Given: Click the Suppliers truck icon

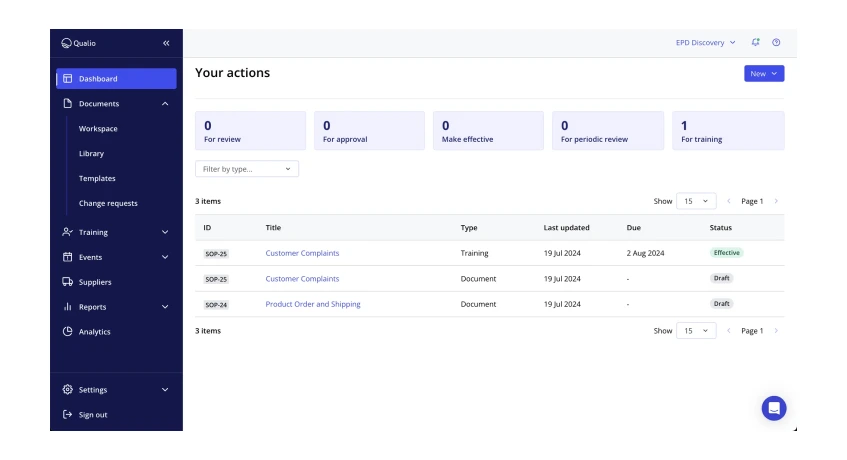Looking at the screenshot, I should (x=68, y=282).
